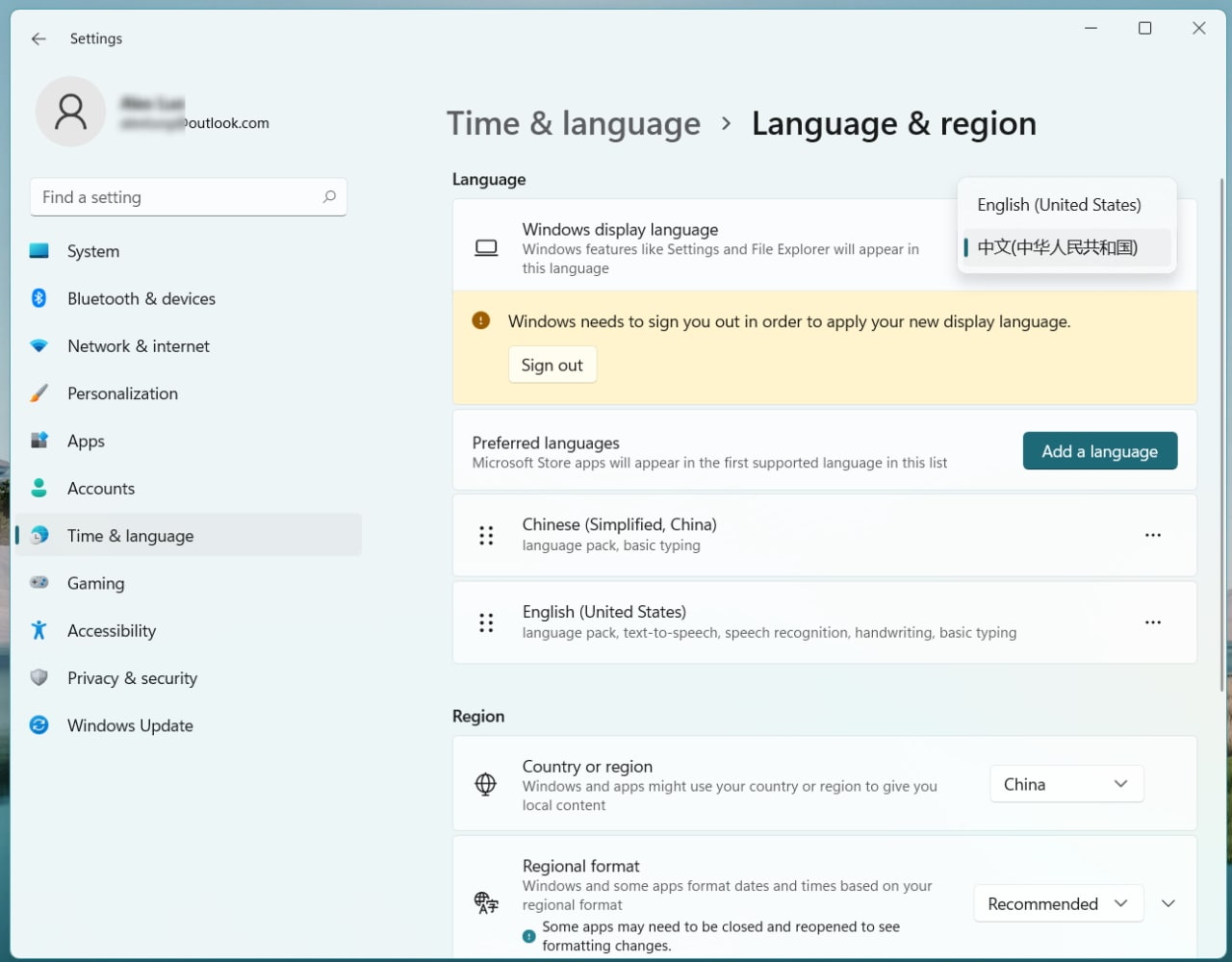Click the Accessibility figure icon
Screen dimensions: 1232x962
coord(38,630)
